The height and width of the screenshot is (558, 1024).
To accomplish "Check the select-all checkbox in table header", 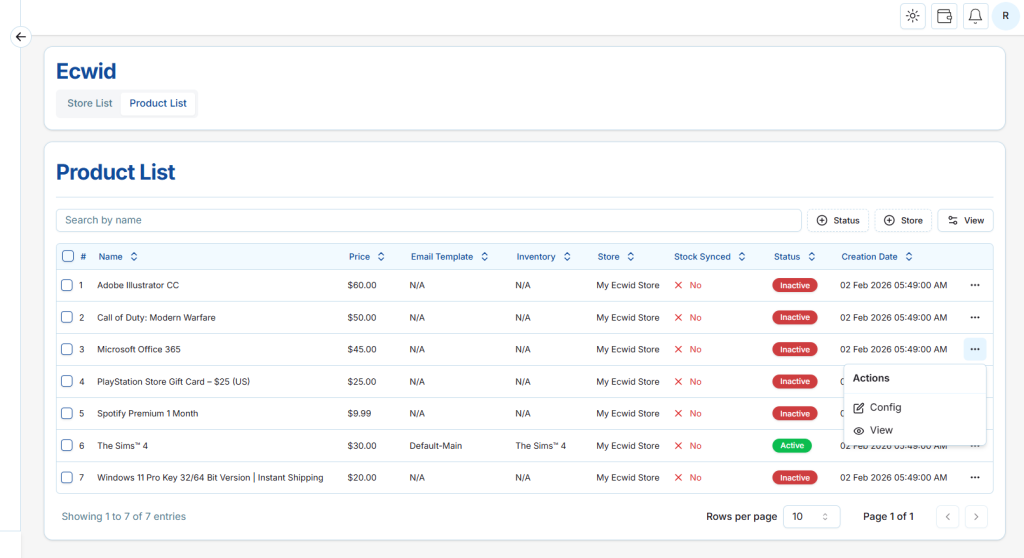I will [x=68, y=257].
